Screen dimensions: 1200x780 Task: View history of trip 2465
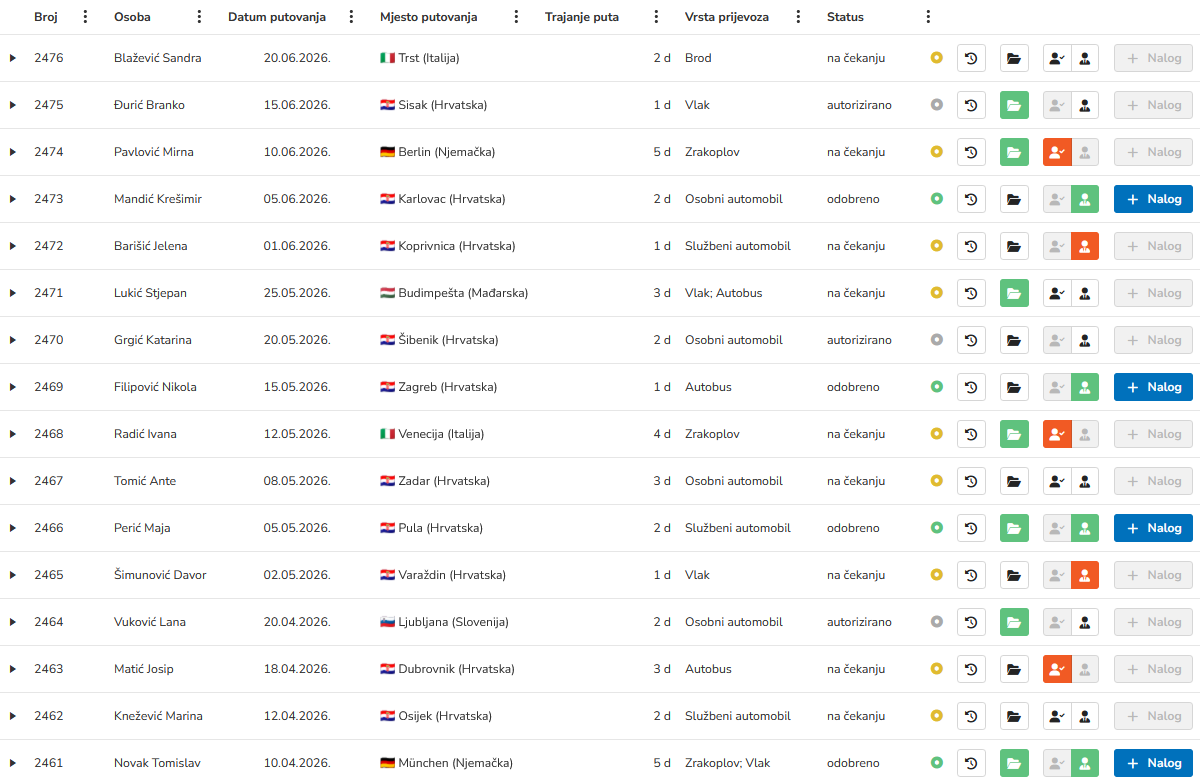tap(971, 575)
